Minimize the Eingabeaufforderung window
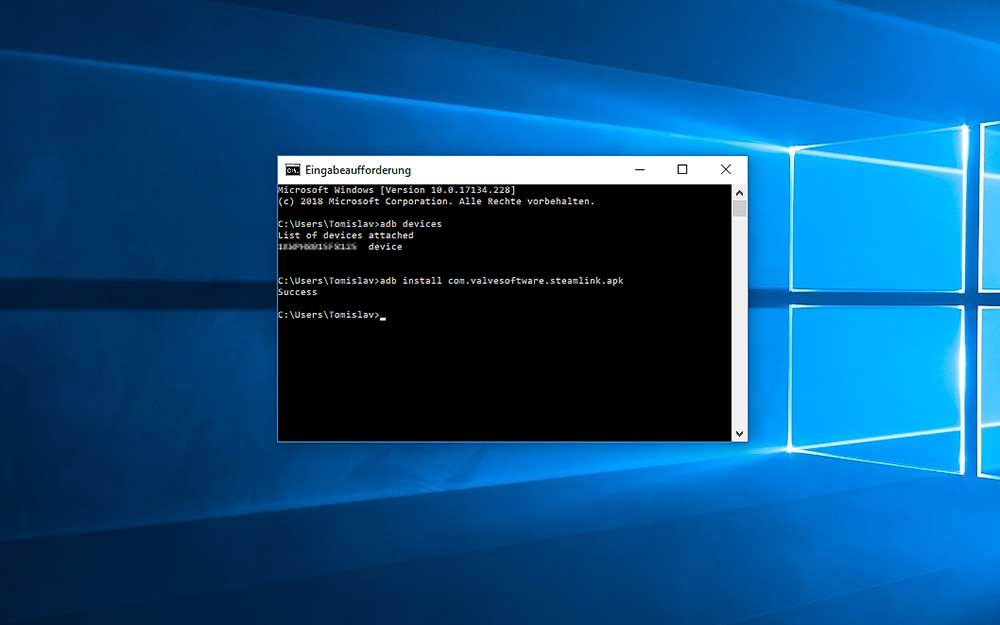 (x=638, y=169)
